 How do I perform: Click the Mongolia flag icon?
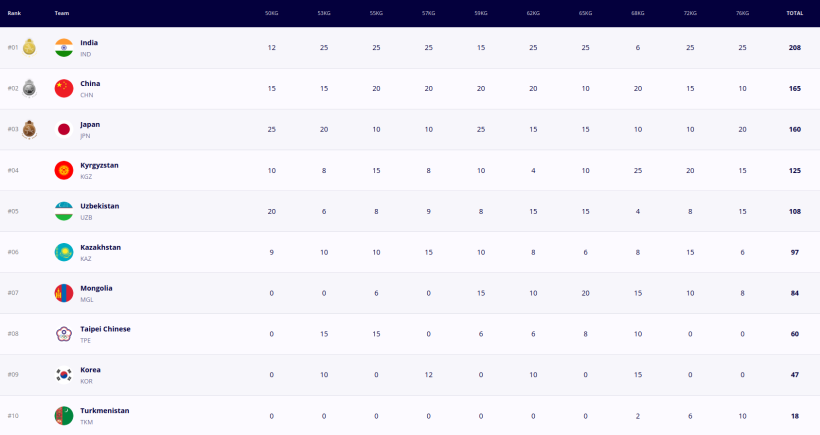click(64, 293)
